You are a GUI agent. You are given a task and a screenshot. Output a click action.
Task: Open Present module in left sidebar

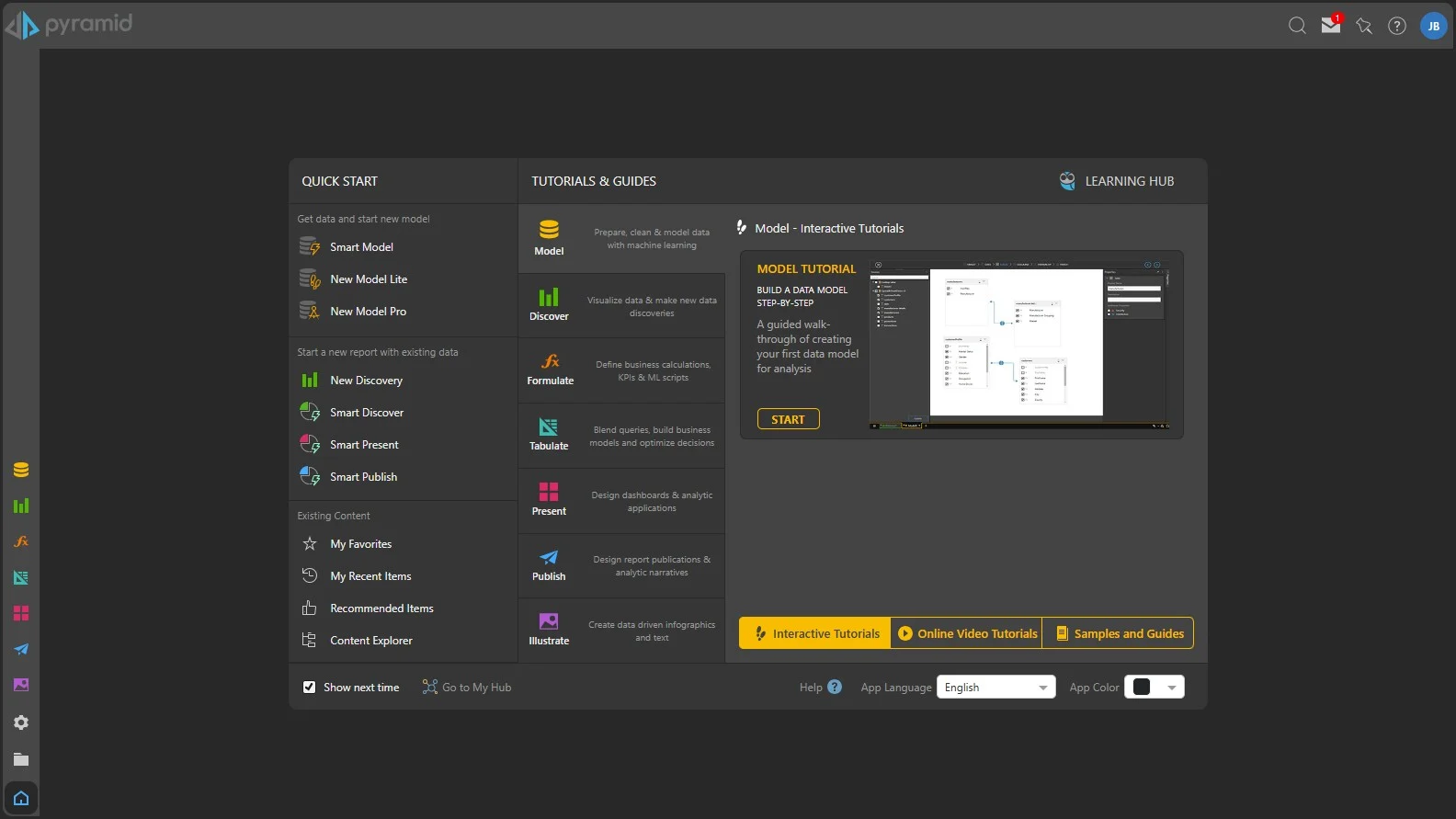coord(21,613)
